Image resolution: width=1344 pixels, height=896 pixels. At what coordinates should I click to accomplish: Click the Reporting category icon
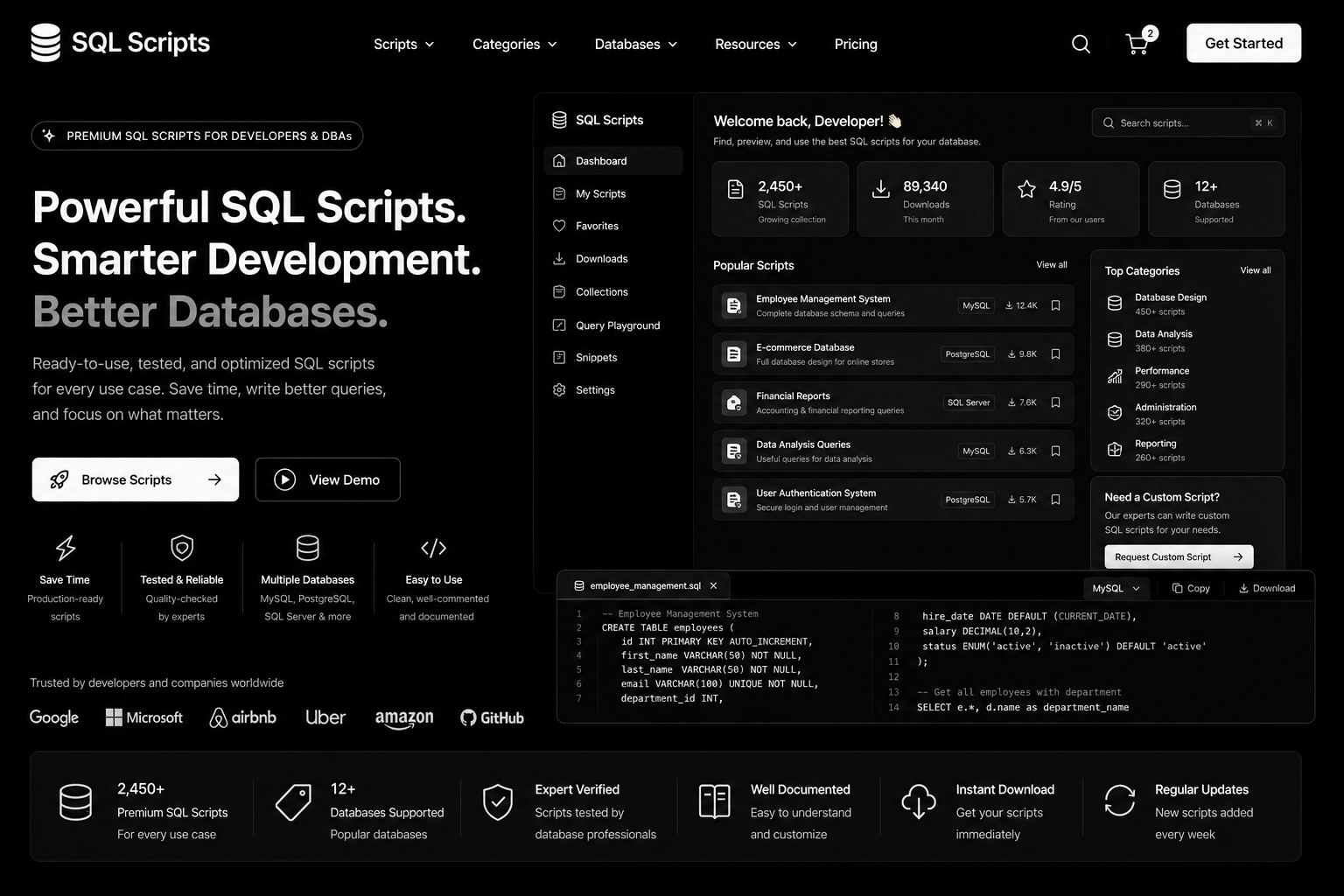click(1115, 450)
